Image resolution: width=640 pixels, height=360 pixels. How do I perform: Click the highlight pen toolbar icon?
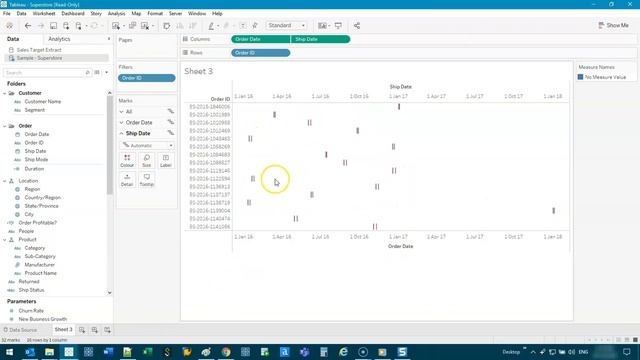click(211, 26)
